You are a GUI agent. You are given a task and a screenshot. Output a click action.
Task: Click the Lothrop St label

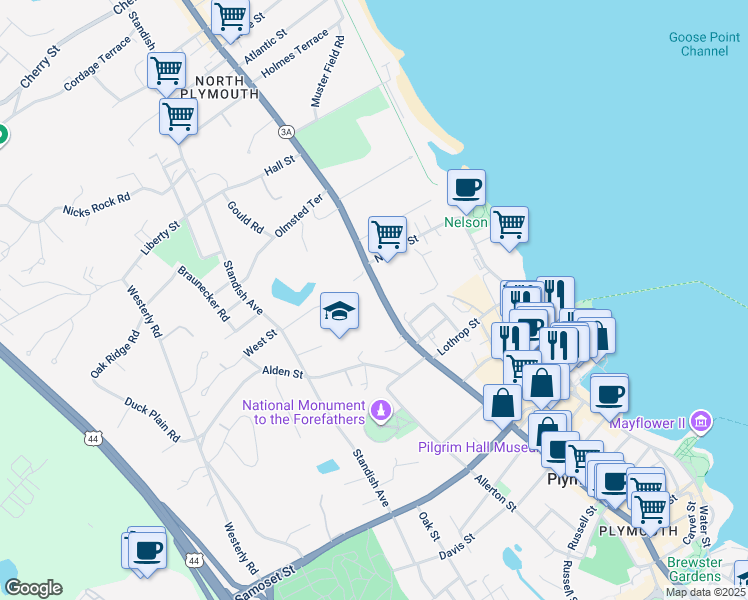(x=458, y=337)
